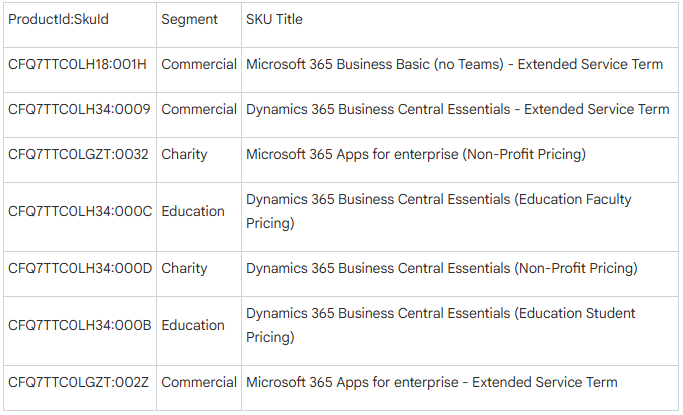Click Business Central Essentials (Non-Profit Pricing) title

point(441,268)
